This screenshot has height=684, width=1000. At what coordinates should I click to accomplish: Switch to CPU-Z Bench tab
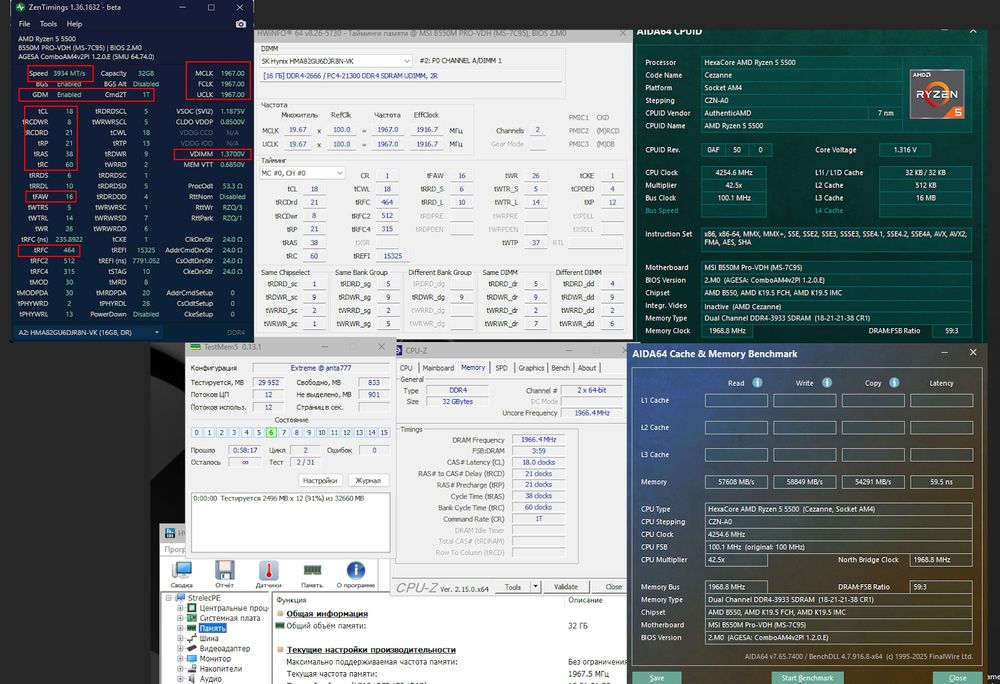click(561, 368)
